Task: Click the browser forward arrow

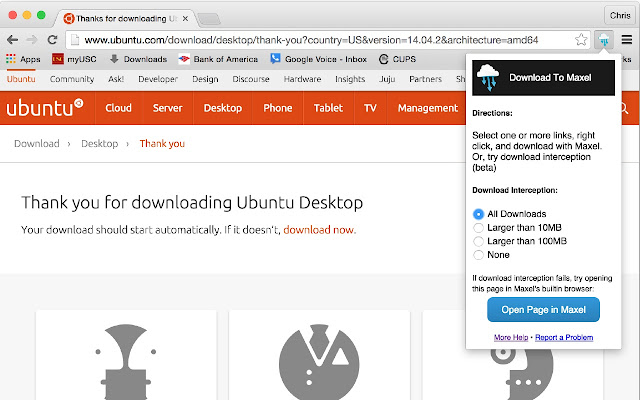Action: tap(32, 40)
